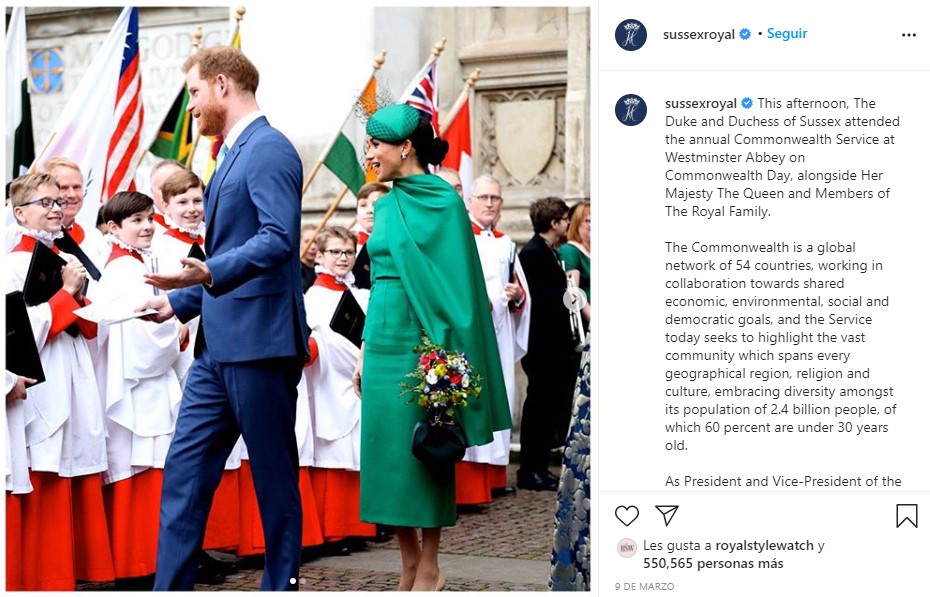
Task: Open the royalstylewatch liker profile link
Action: [x=764, y=545]
